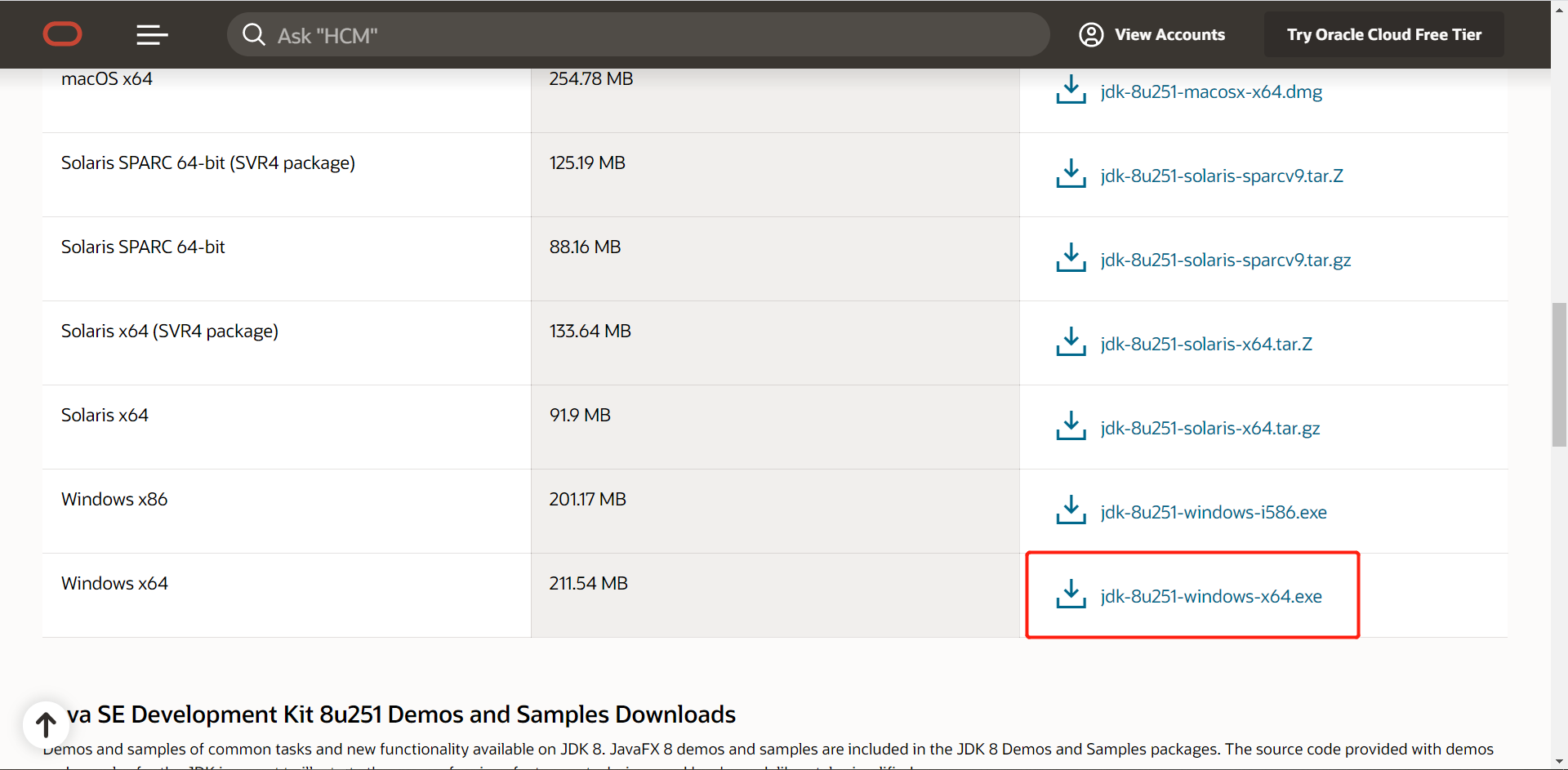Open the hamburger navigation menu

coord(152,34)
